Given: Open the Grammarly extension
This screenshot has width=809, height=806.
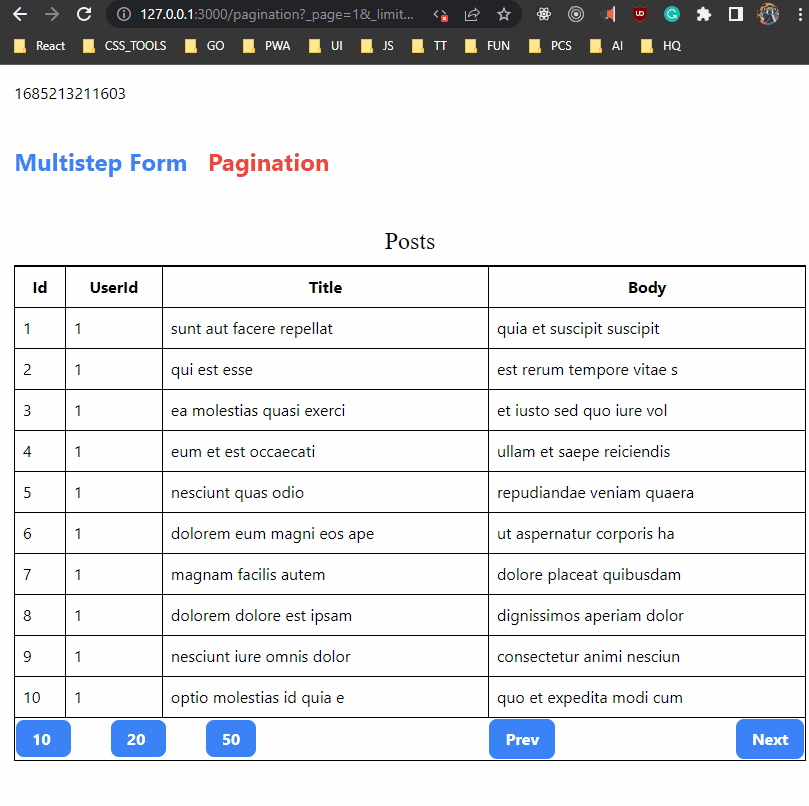Looking at the screenshot, I should point(672,15).
